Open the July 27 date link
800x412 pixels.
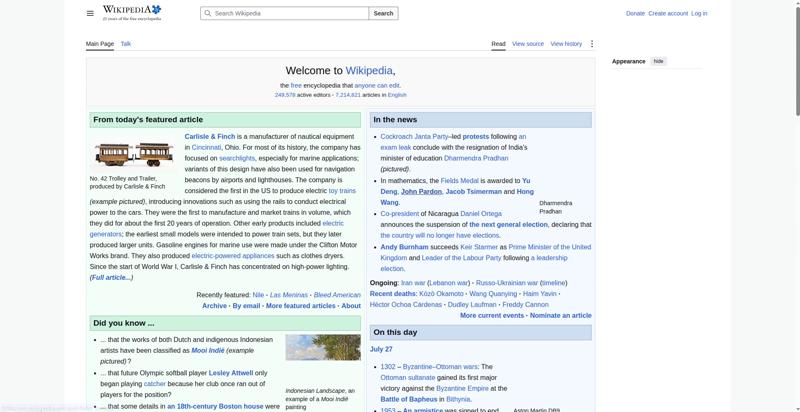[381, 349]
